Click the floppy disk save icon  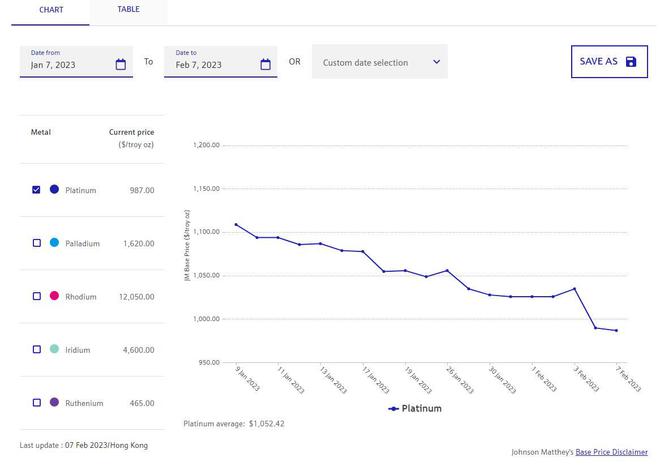(630, 62)
